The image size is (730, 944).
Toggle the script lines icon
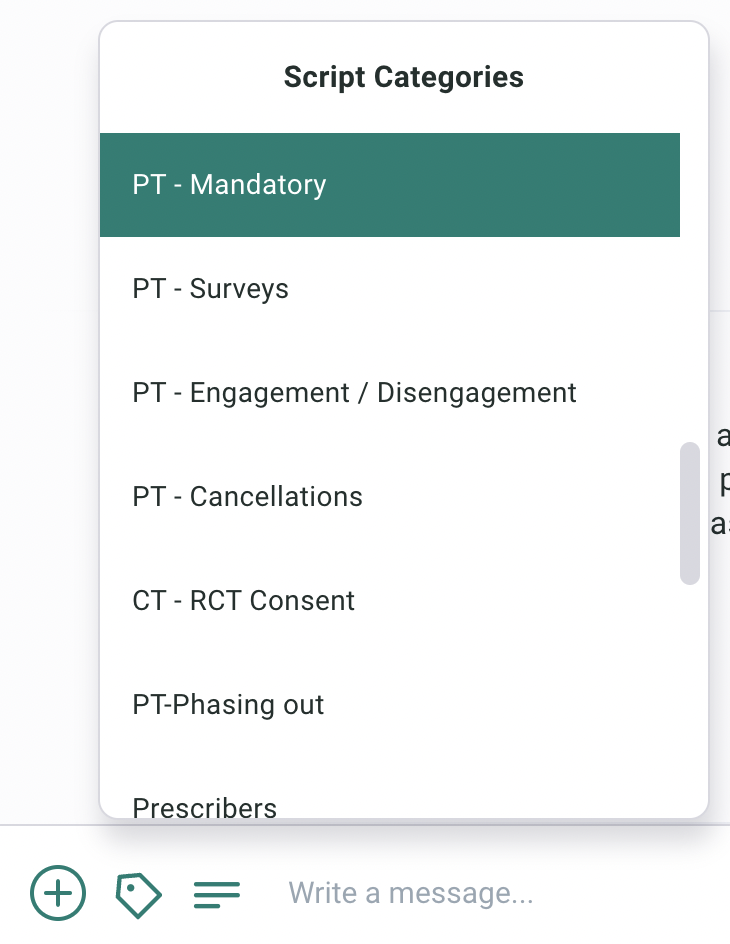[x=217, y=894]
